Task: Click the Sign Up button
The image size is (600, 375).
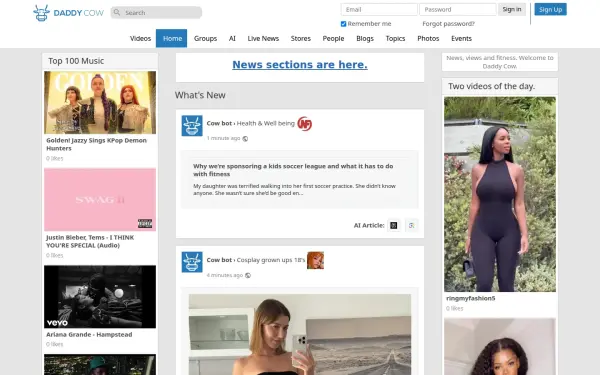Action: pos(550,9)
